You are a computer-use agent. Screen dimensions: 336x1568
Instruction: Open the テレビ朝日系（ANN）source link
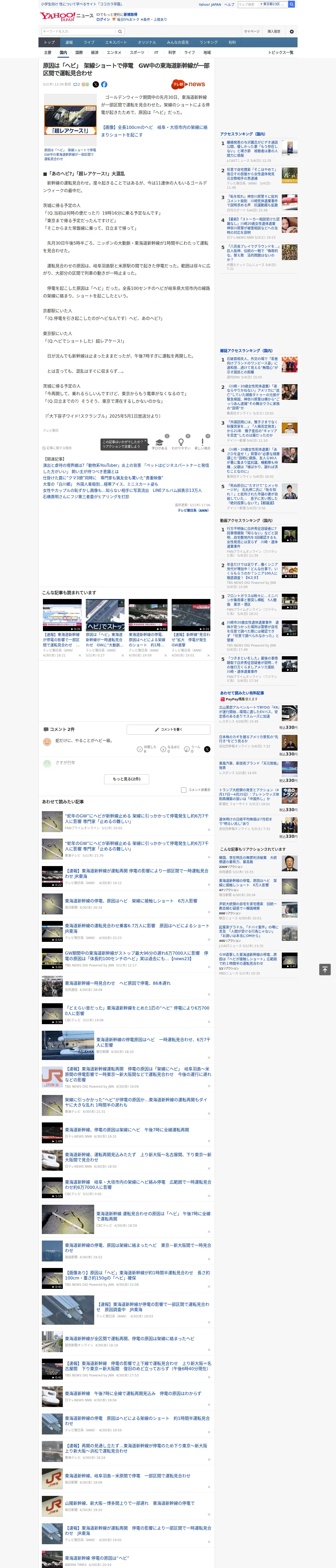(194, 510)
